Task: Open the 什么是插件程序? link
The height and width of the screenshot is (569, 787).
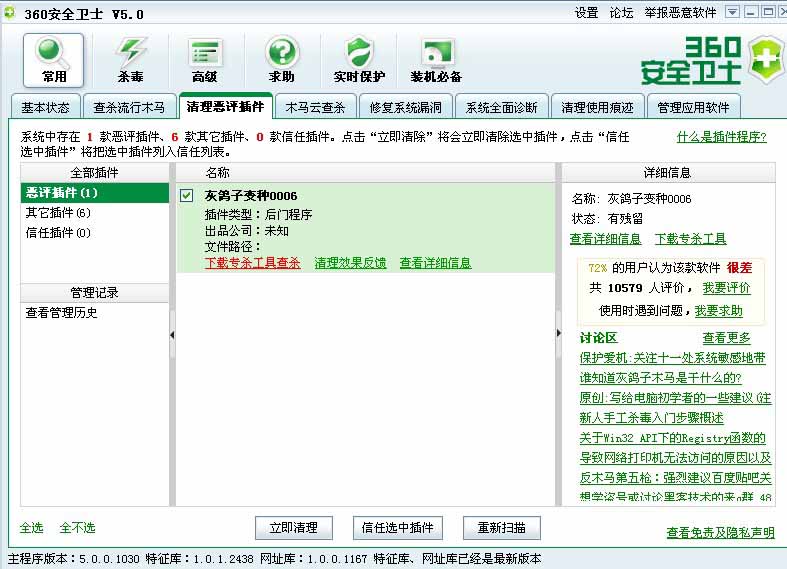Action: [722, 136]
